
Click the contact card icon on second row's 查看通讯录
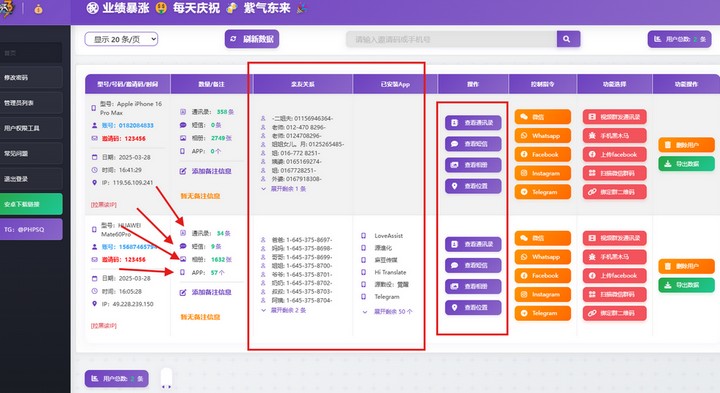click(x=455, y=244)
